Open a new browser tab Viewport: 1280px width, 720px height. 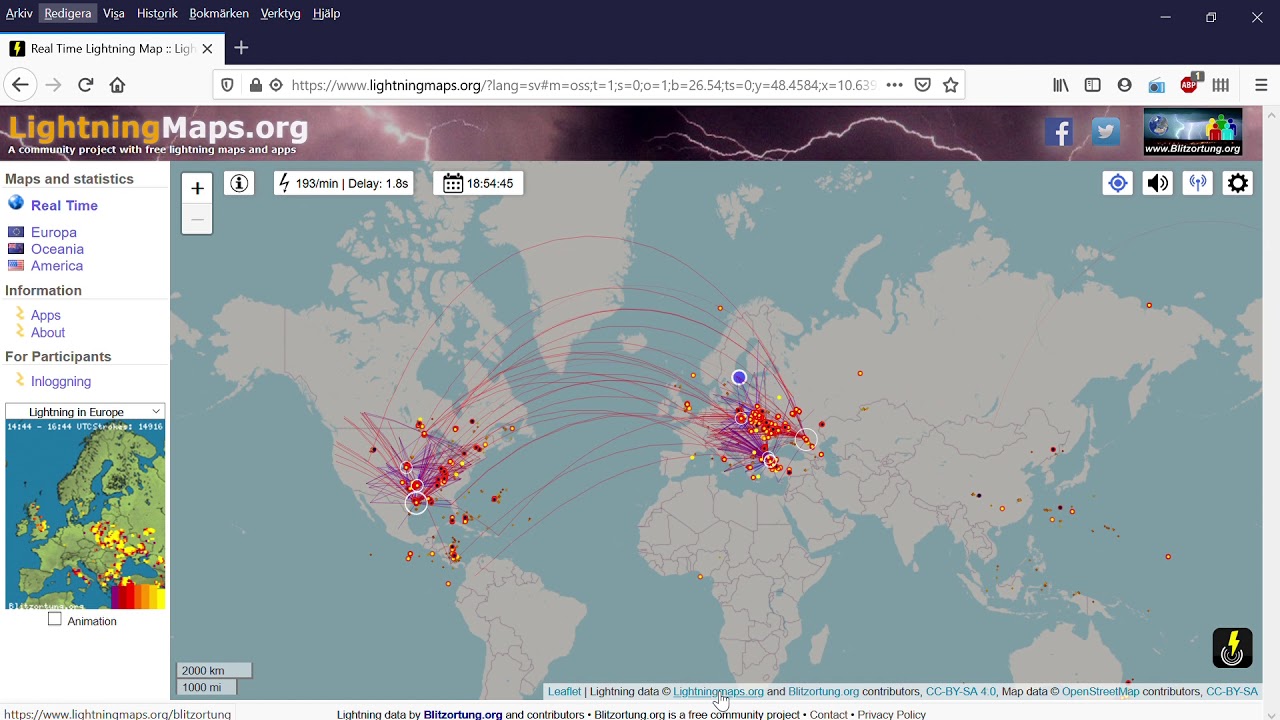coord(241,48)
